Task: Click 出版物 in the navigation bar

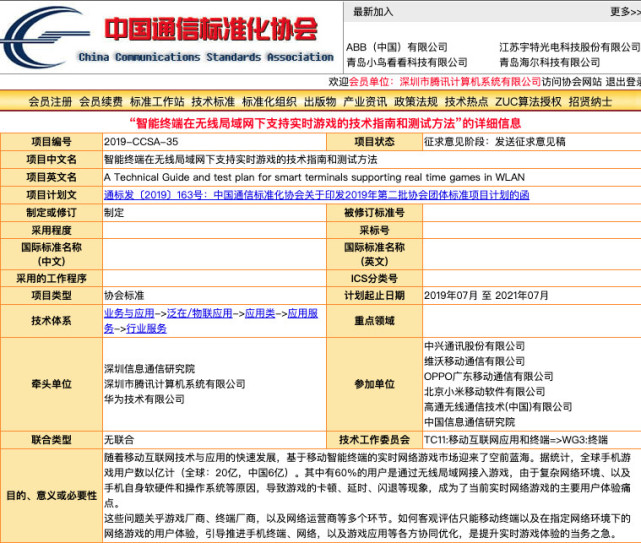Action: (x=320, y=102)
